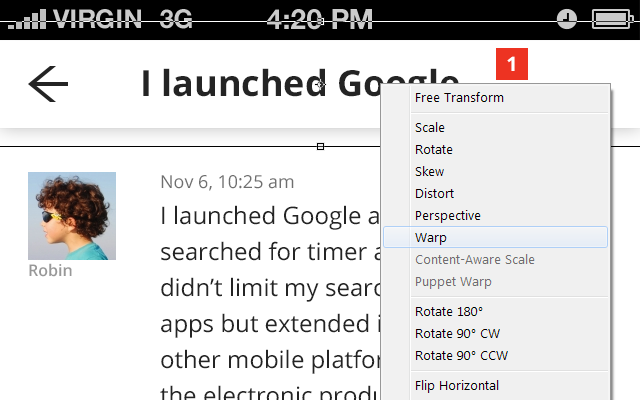Select Free Transform from the context menu
This screenshot has width=640, height=400.
click(x=459, y=98)
